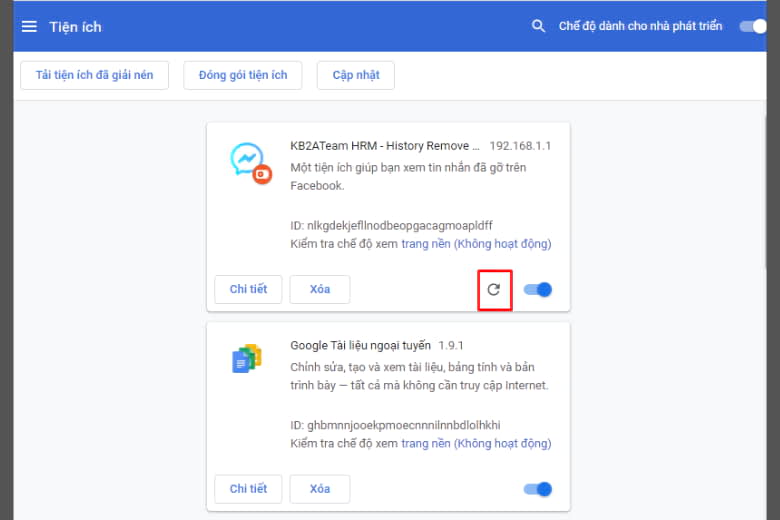Click KB2ATeam HRM - History Remove title
The width and height of the screenshot is (780, 520).
385,146
